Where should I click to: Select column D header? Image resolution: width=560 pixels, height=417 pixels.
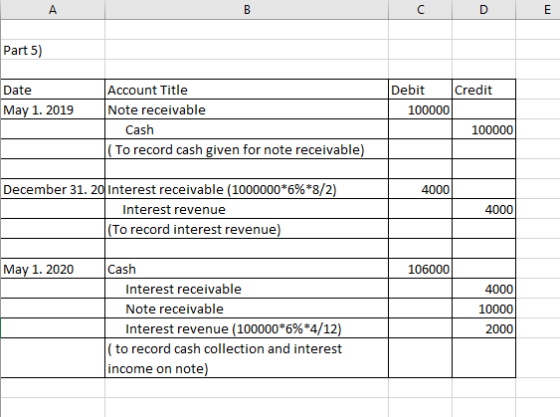[484, 9]
